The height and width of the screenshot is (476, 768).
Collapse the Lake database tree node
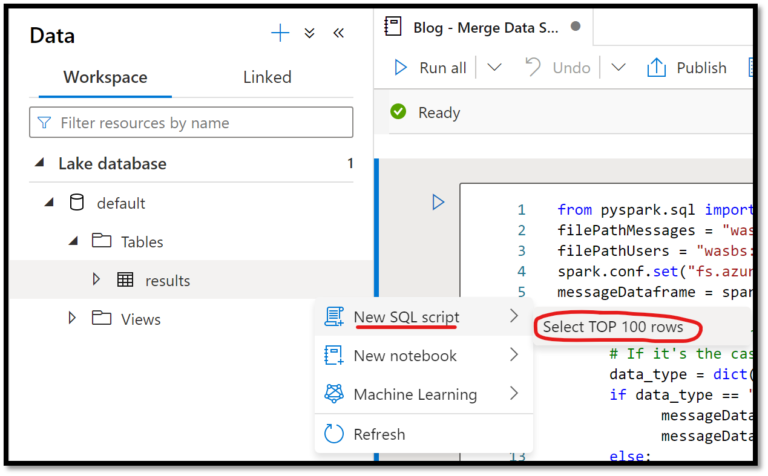click(39, 163)
